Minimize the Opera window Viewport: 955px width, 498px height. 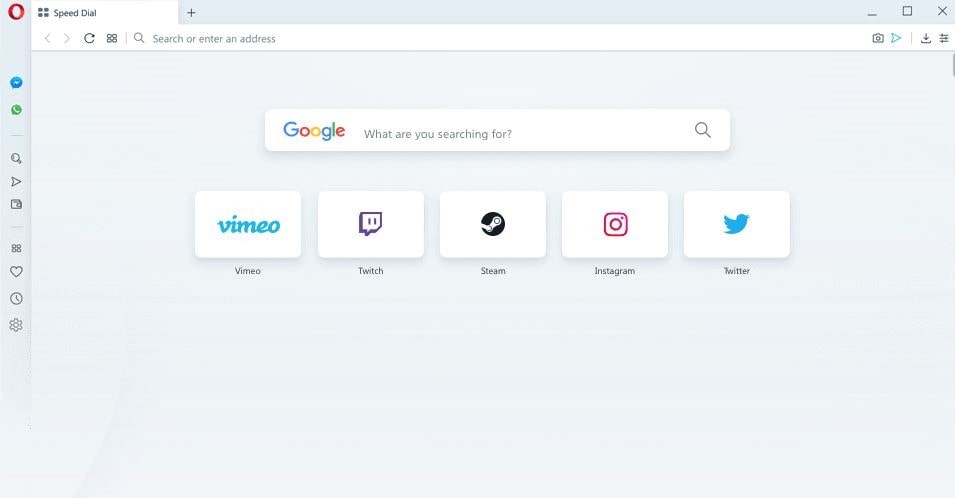[x=872, y=13]
